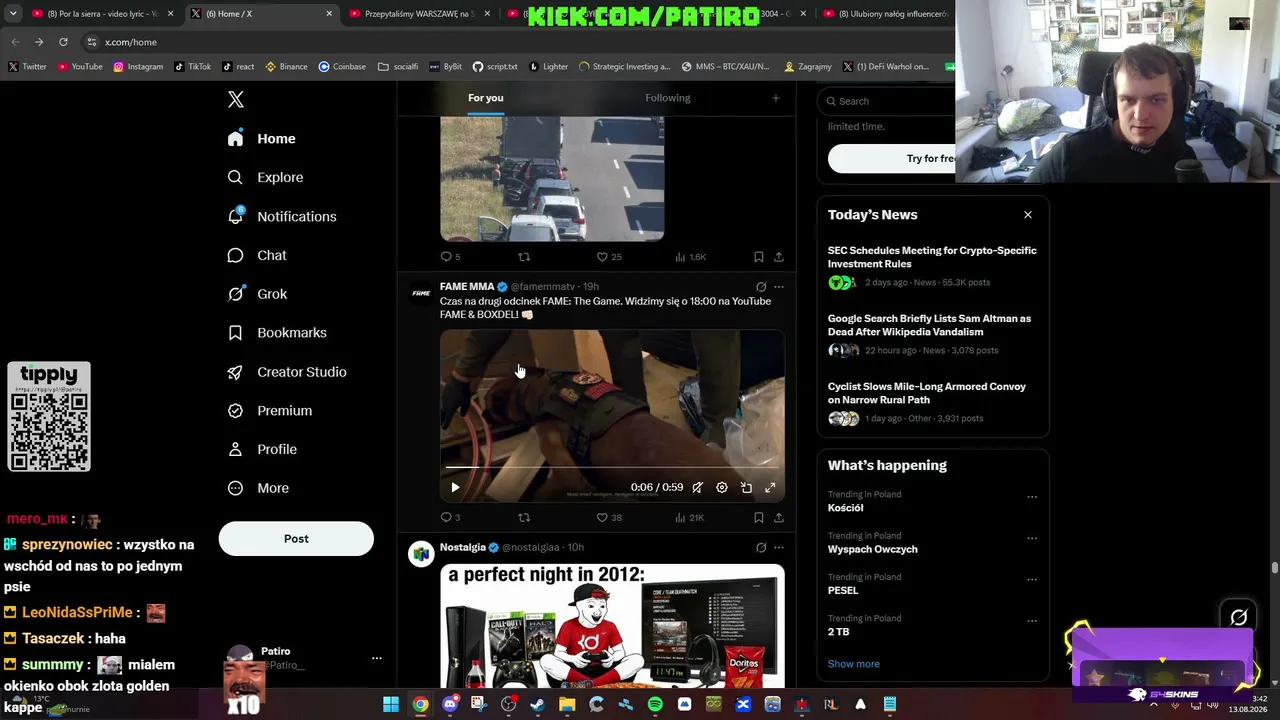This screenshot has height=720, width=1280.
Task: Open Notifications in the sidebar
Action: [283, 216]
